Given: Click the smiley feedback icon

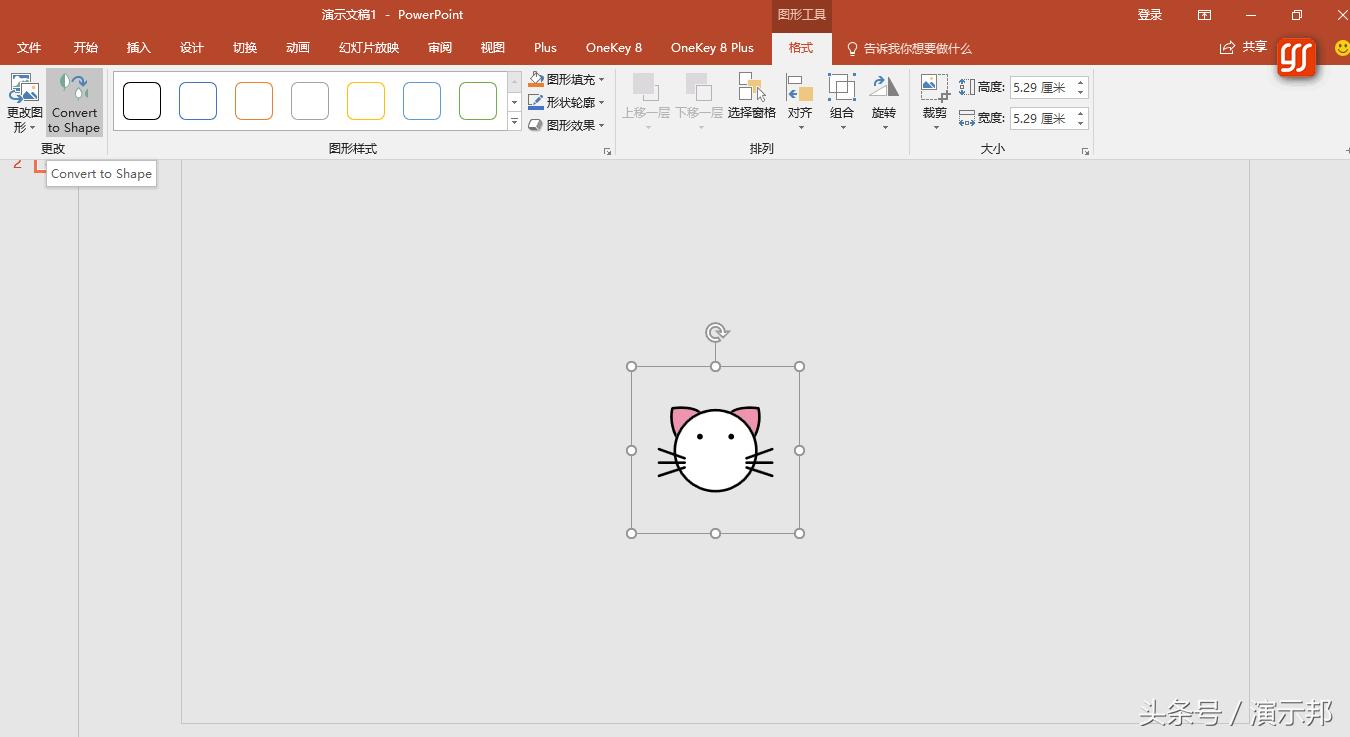Looking at the screenshot, I should (1341, 48).
